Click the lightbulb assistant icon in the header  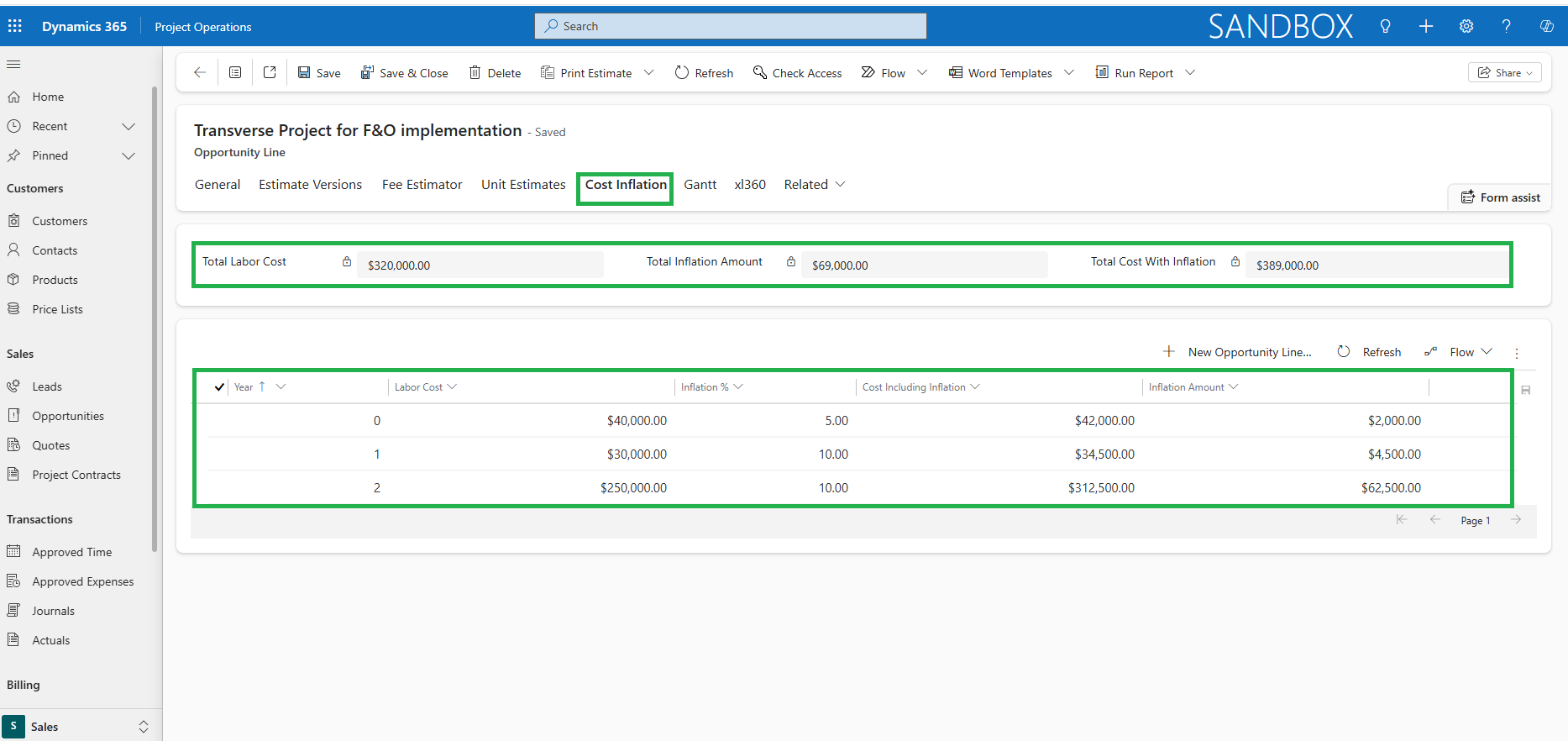pos(1385,26)
